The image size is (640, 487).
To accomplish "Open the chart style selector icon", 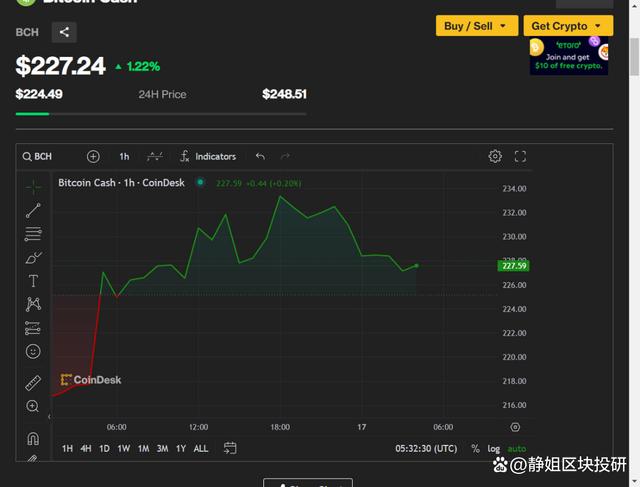I will point(155,156).
